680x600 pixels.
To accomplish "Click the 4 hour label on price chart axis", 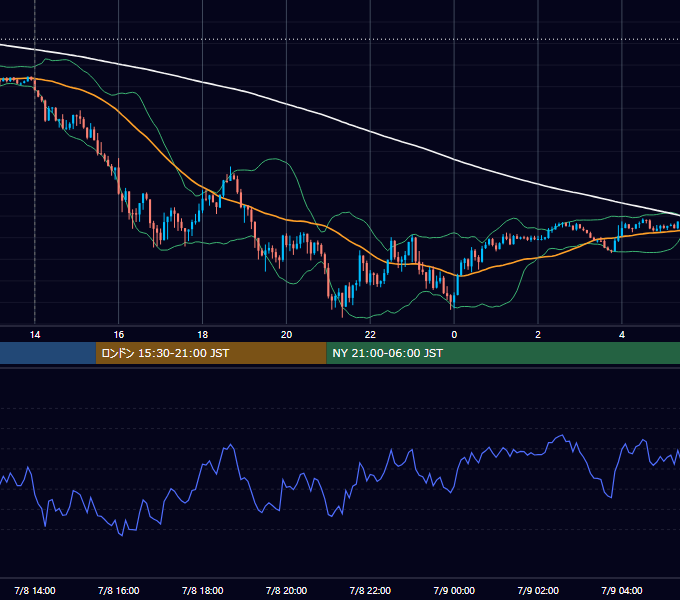I will click(622, 335).
